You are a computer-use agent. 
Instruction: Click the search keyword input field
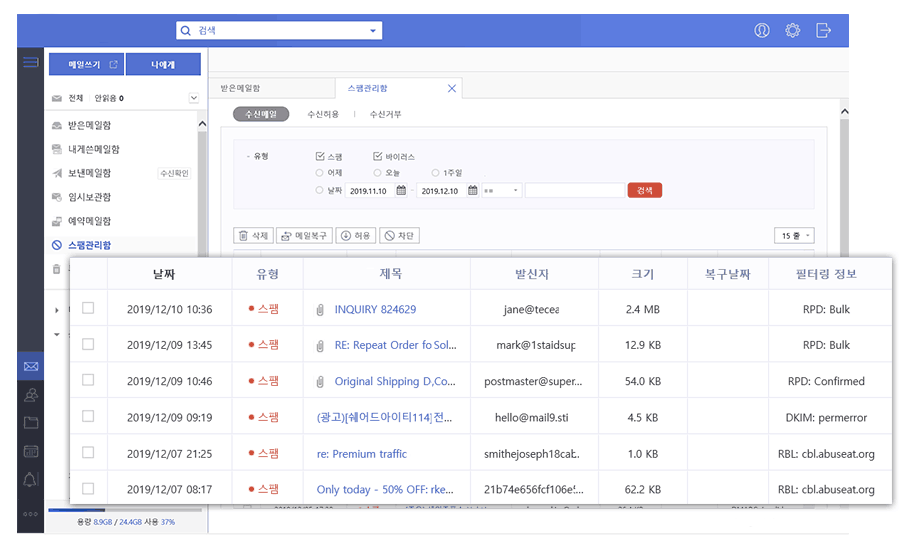click(575, 191)
